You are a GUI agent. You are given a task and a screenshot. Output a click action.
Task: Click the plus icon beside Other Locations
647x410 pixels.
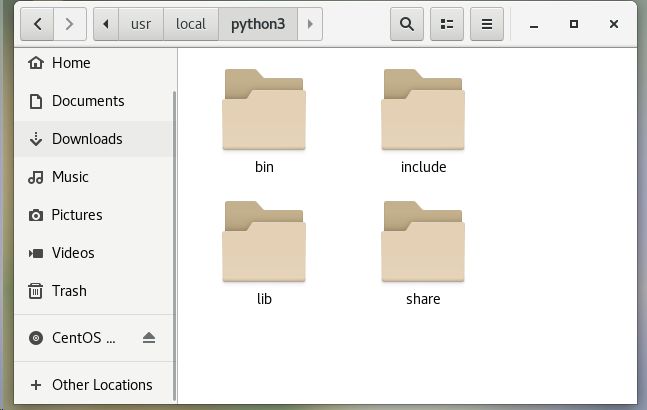(x=36, y=385)
